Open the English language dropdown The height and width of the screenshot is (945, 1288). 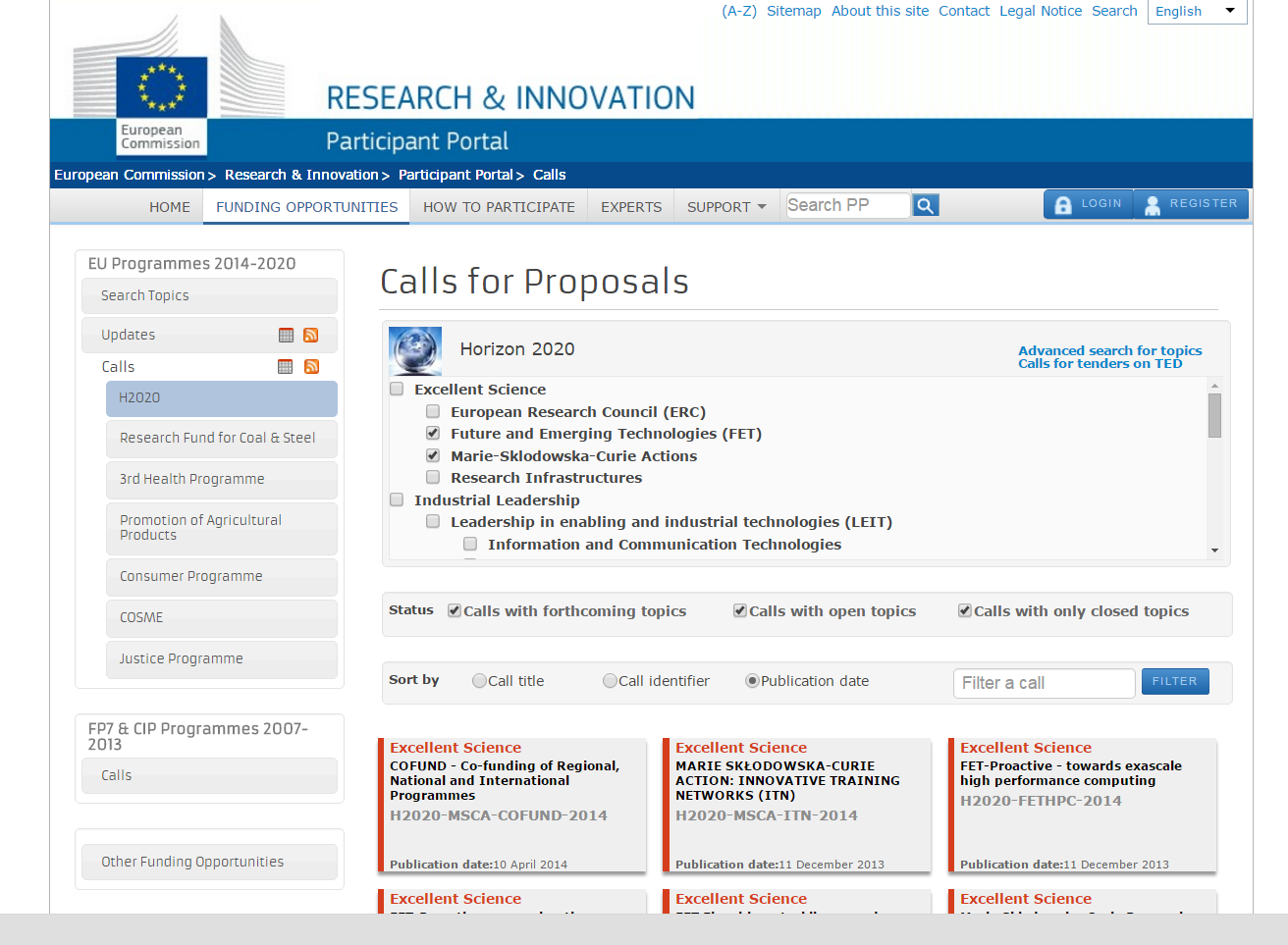click(1197, 11)
